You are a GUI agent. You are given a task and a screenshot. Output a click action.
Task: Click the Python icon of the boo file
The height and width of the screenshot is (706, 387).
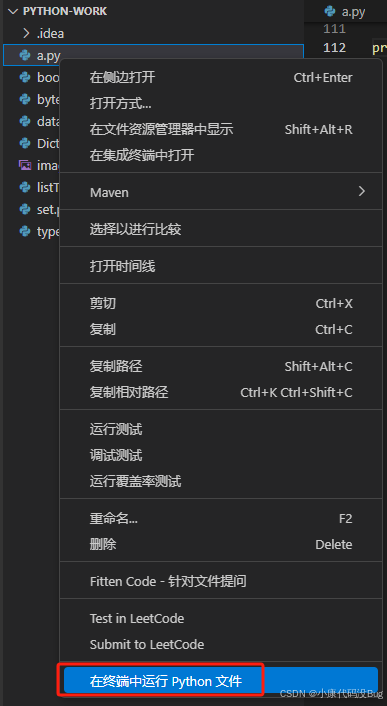(25, 77)
